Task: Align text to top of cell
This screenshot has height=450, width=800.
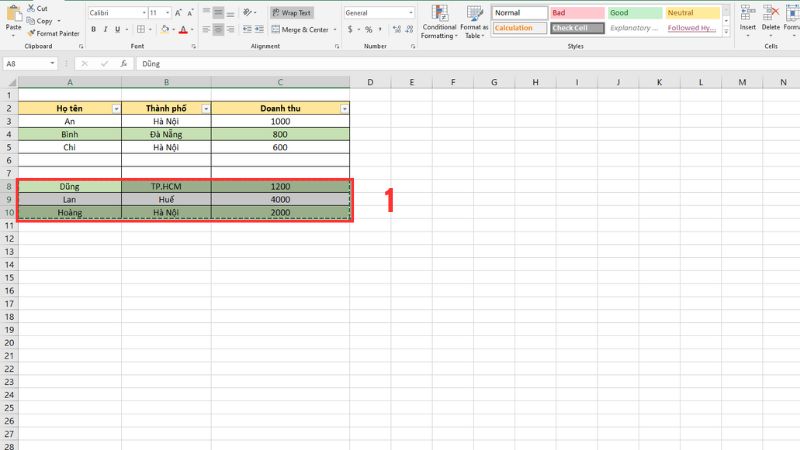Action: pos(206,12)
